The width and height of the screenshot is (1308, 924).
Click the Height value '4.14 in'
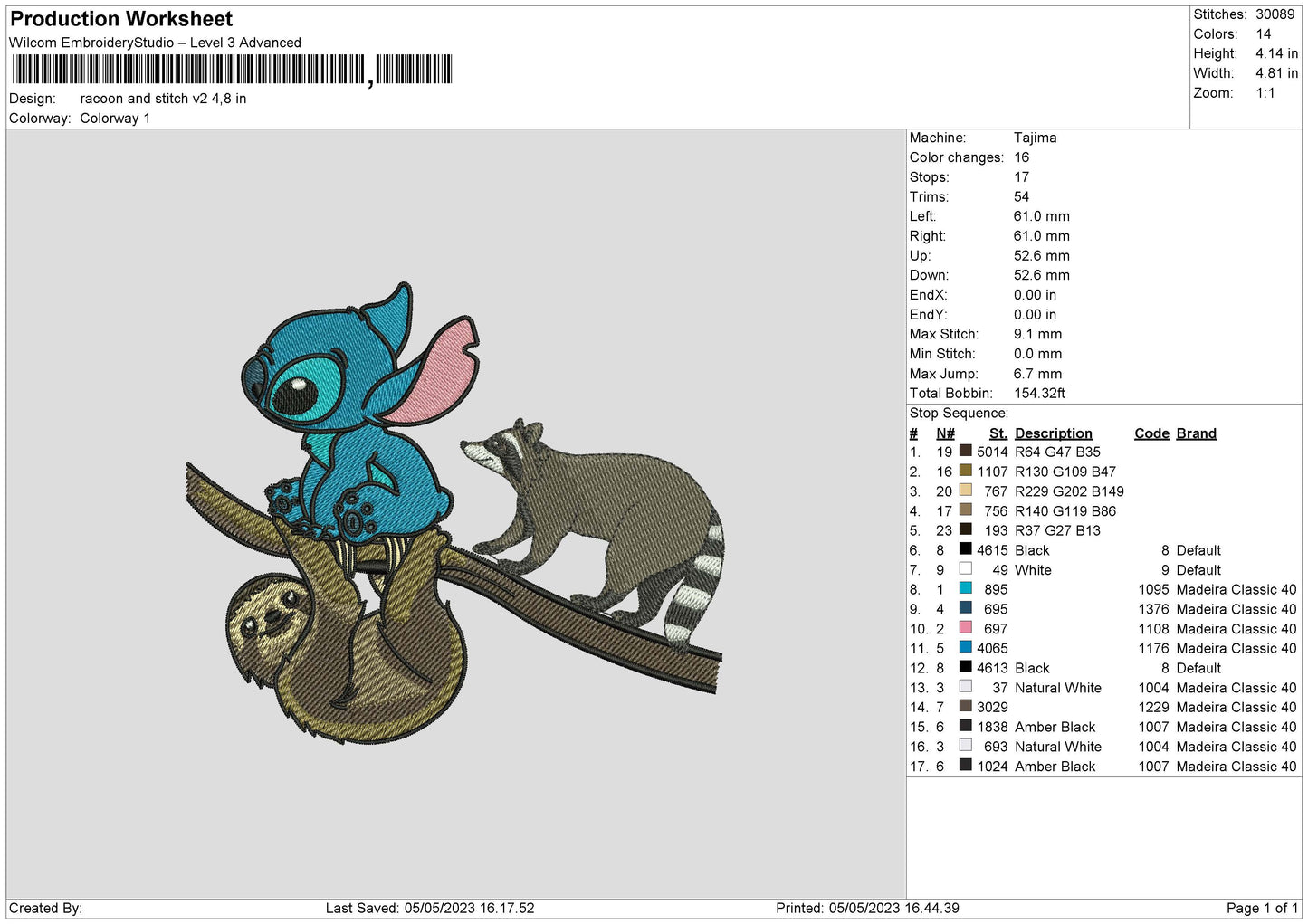point(1276,53)
